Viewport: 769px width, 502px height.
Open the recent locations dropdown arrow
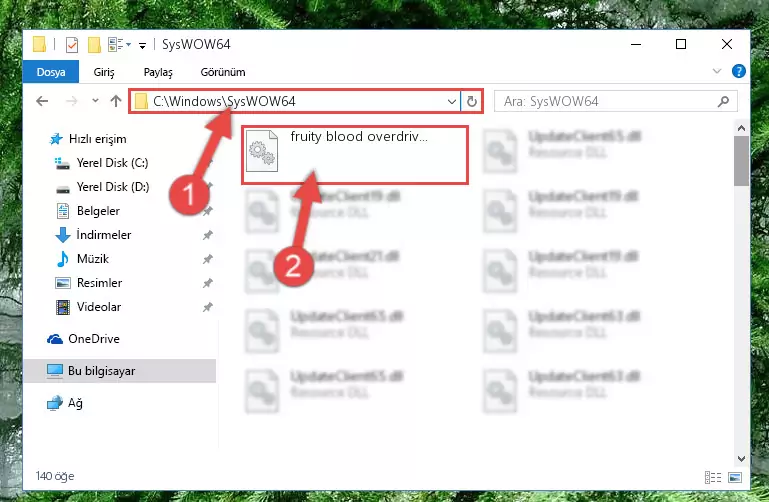95,101
